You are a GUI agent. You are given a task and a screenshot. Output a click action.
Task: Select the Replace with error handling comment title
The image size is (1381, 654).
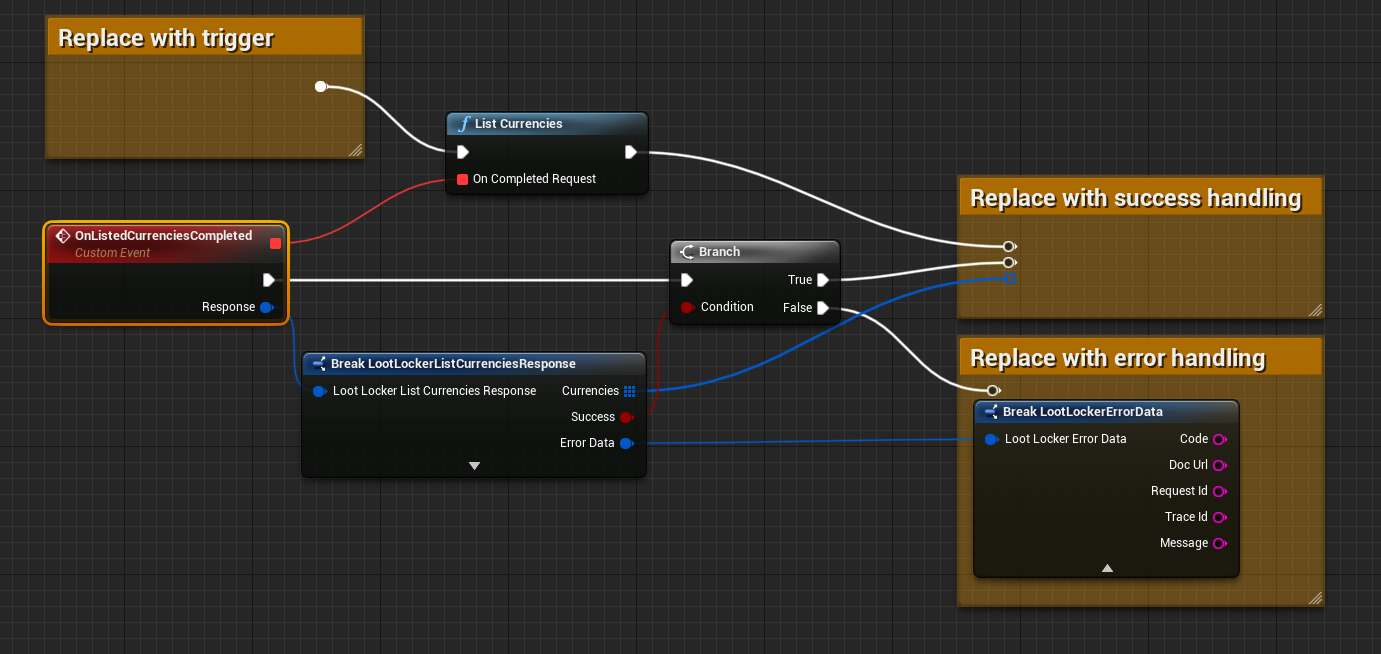pyautogui.click(x=1117, y=358)
